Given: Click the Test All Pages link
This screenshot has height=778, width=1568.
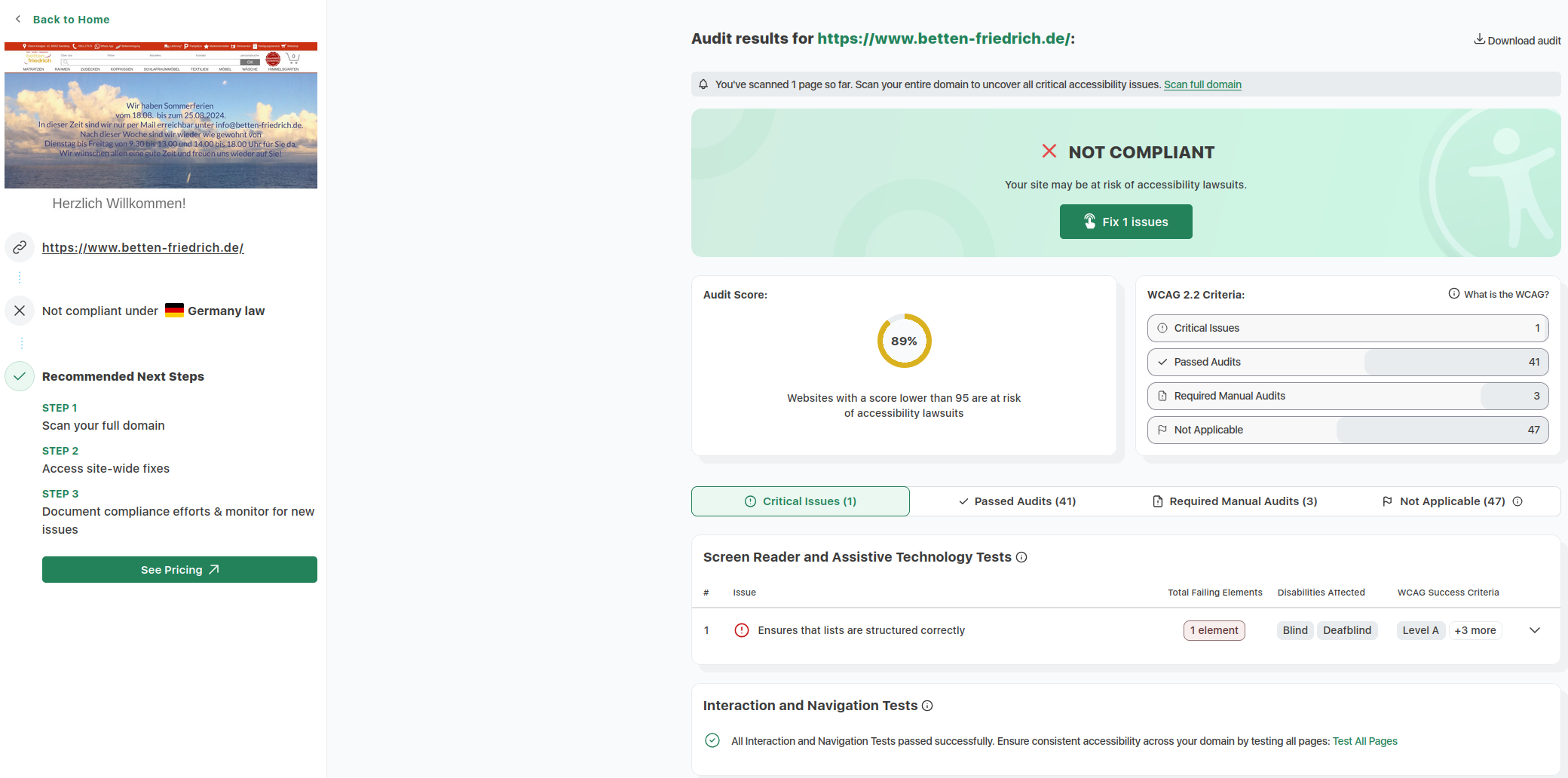Looking at the screenshot, I should tap(1364, 741).
